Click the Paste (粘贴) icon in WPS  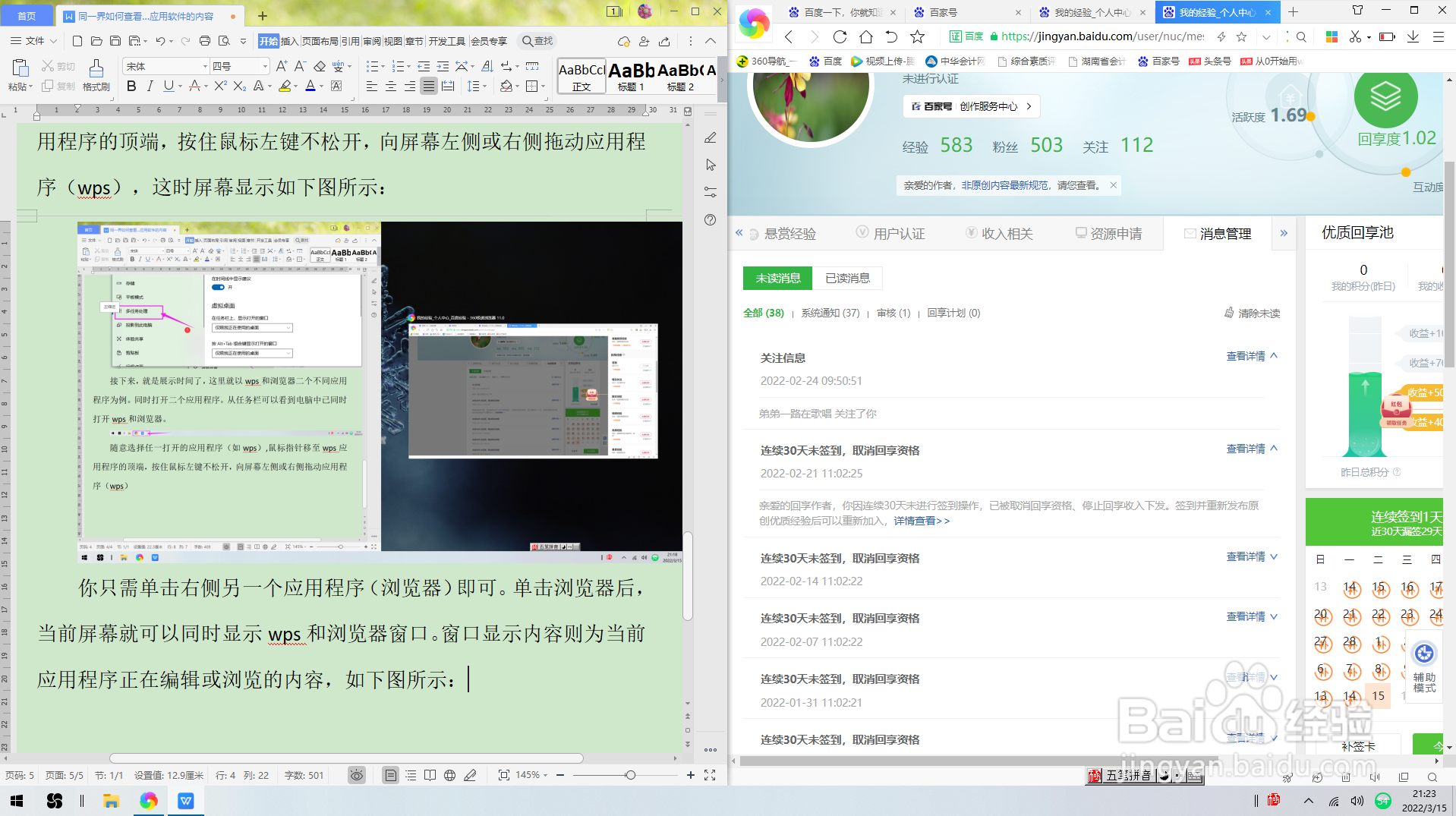[x=20, y=69]
